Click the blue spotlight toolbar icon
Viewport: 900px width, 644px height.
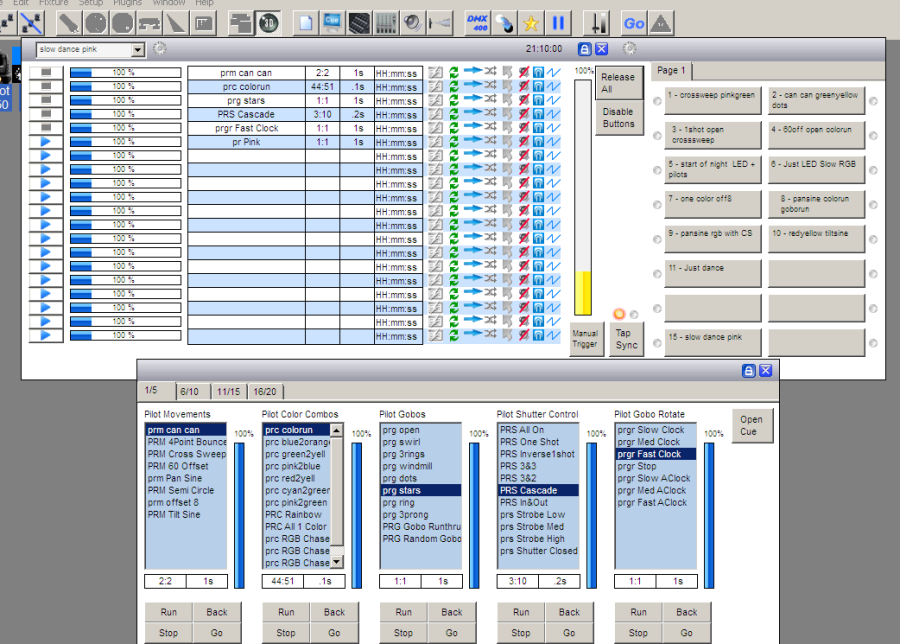coord(505,24)
